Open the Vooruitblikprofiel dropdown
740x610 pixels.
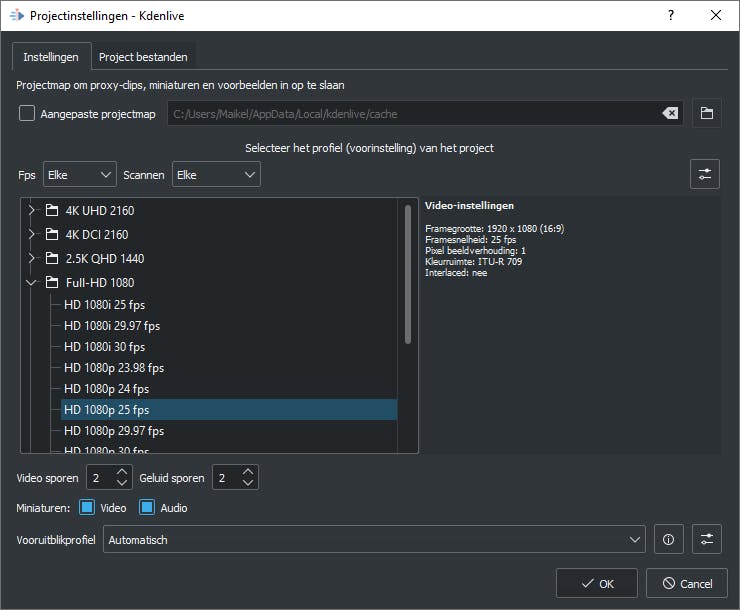pos(374,540)
